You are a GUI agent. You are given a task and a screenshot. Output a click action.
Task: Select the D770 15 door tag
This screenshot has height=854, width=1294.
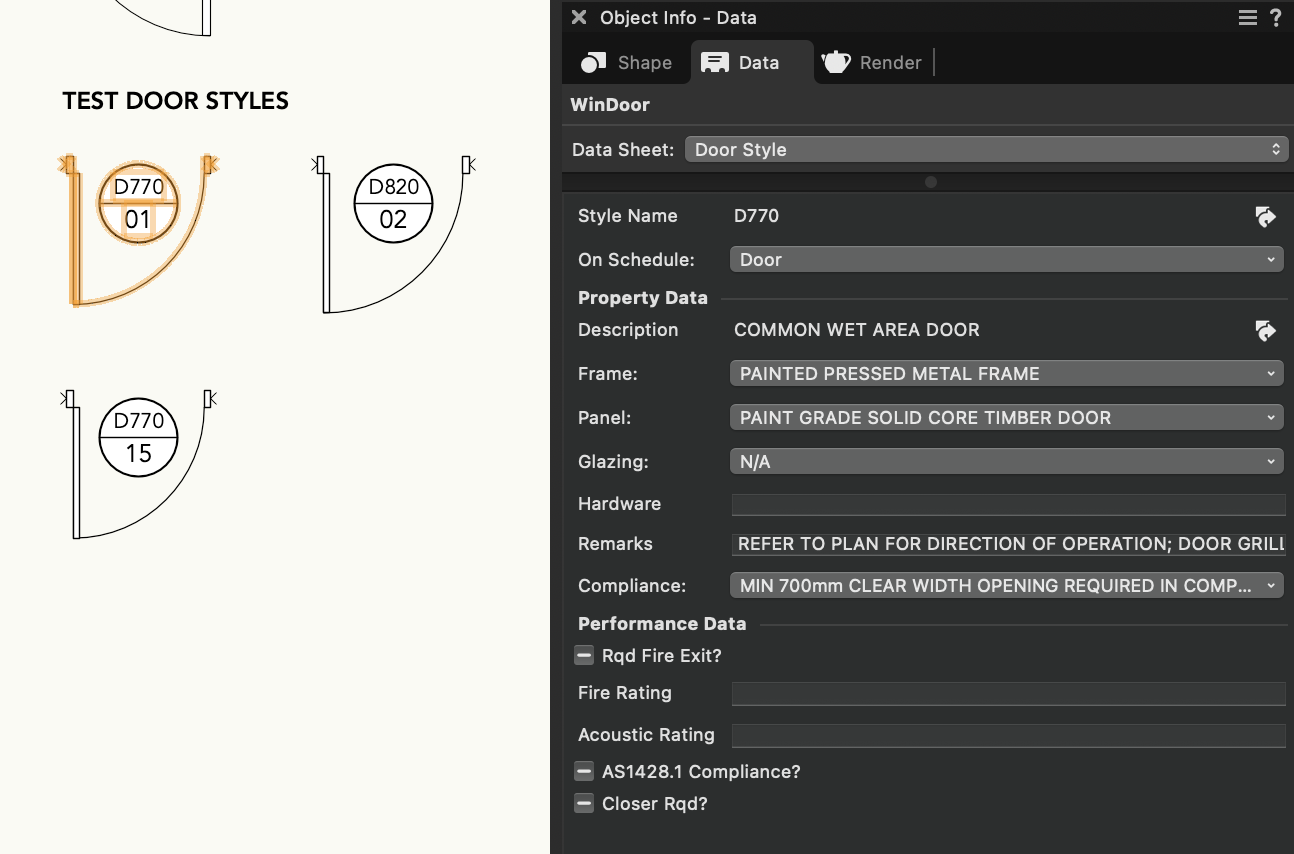point(138,438)
